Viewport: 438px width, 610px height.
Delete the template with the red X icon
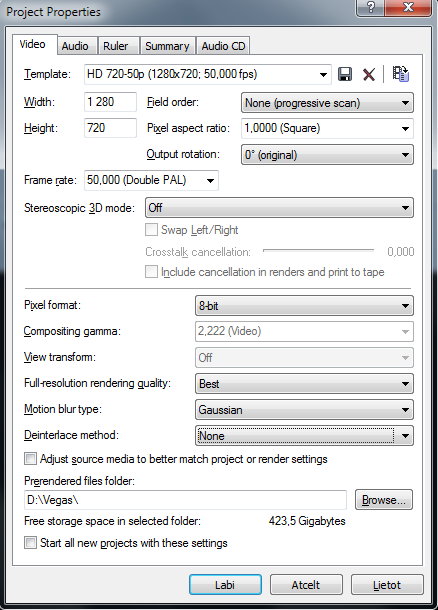(x=369, y=74)
